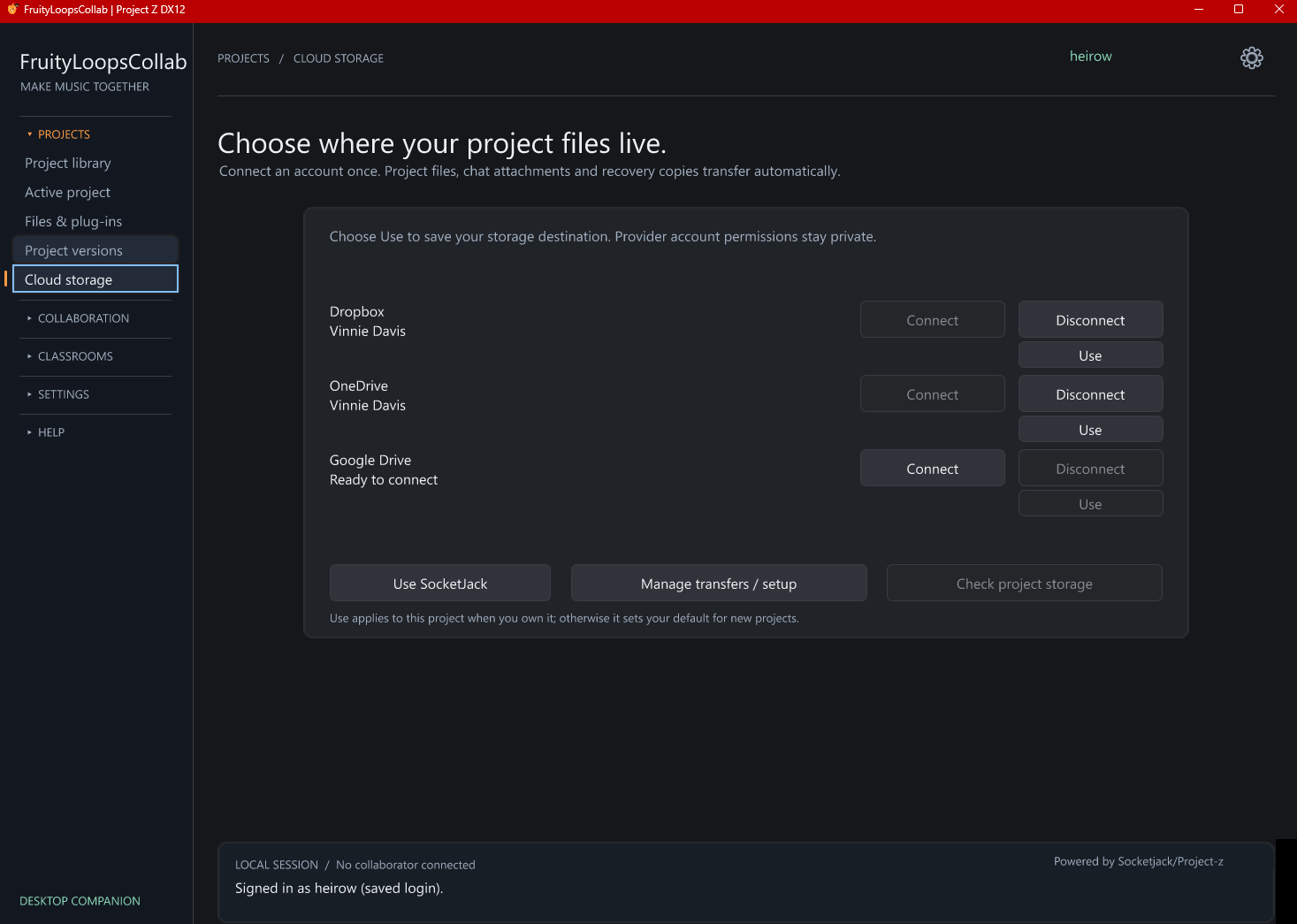
Task: Open the settings gear icon
Action: pos(1251,58)
